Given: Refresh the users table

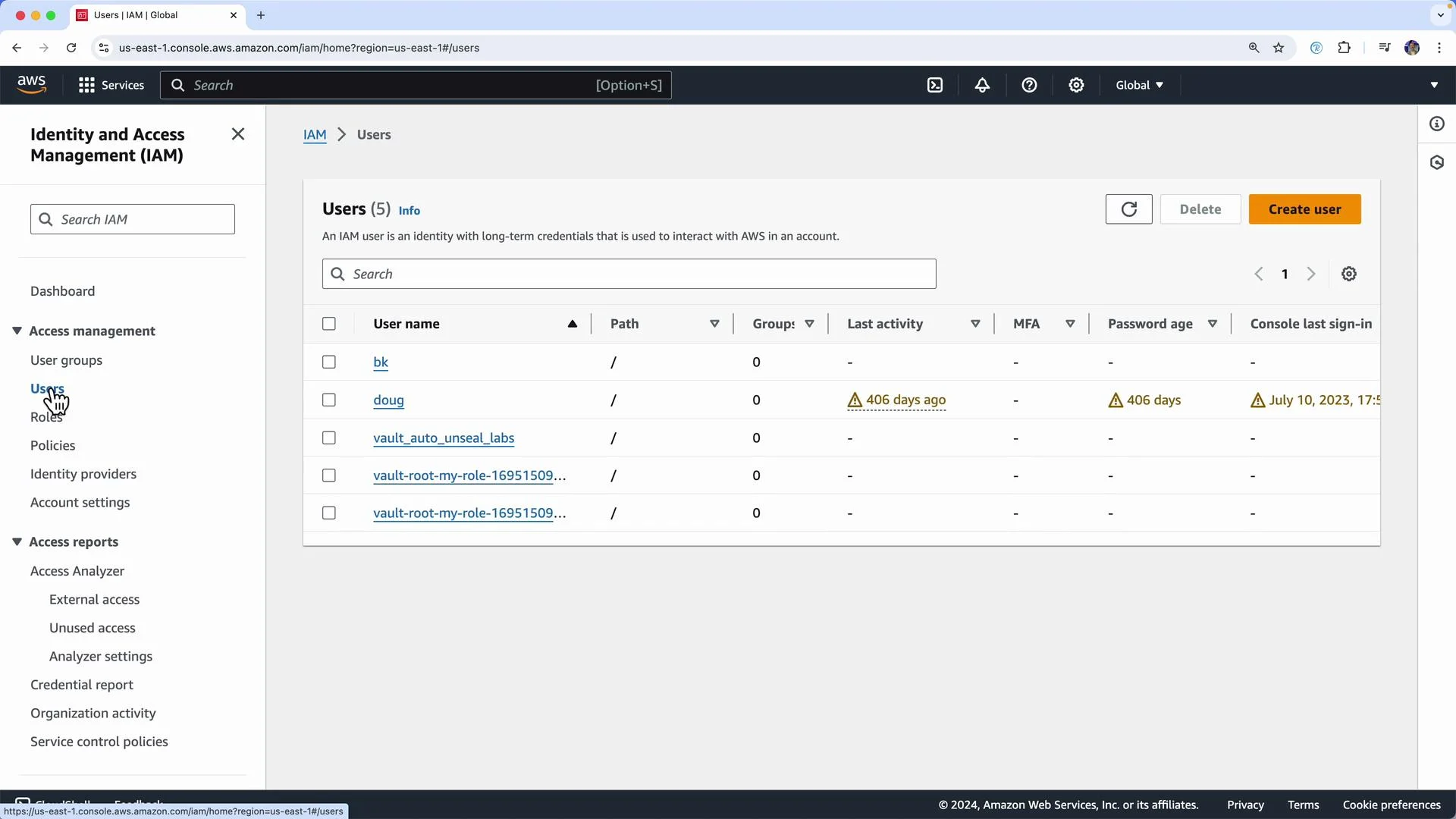Looking at the screenshot, I should [1128, 209].
